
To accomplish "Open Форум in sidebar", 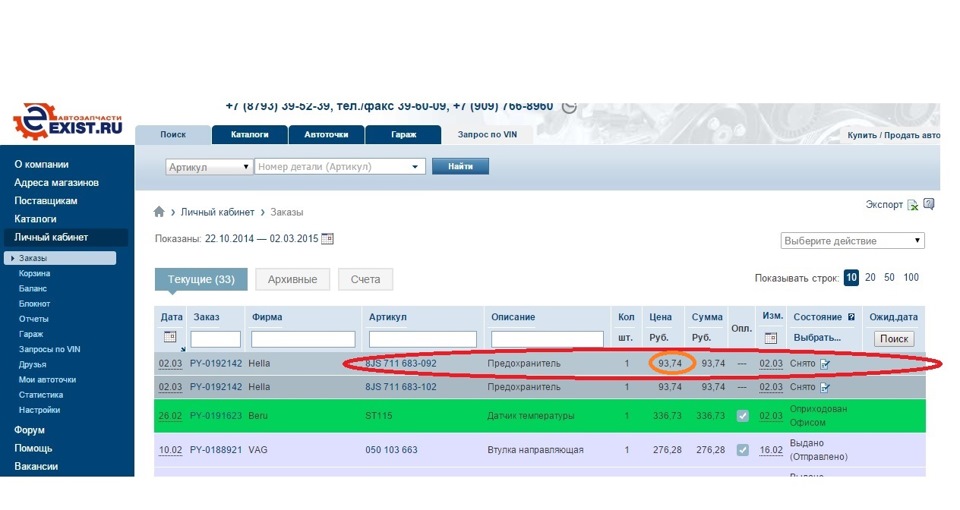I will pos(29,430).
